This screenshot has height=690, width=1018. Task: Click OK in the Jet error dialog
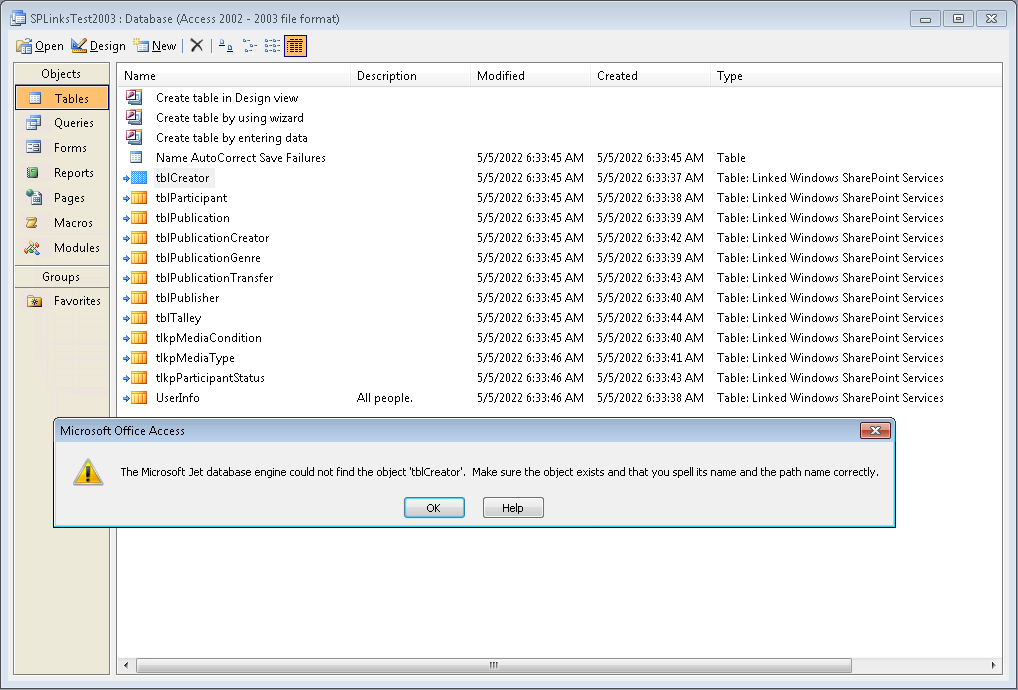(434, 508)
